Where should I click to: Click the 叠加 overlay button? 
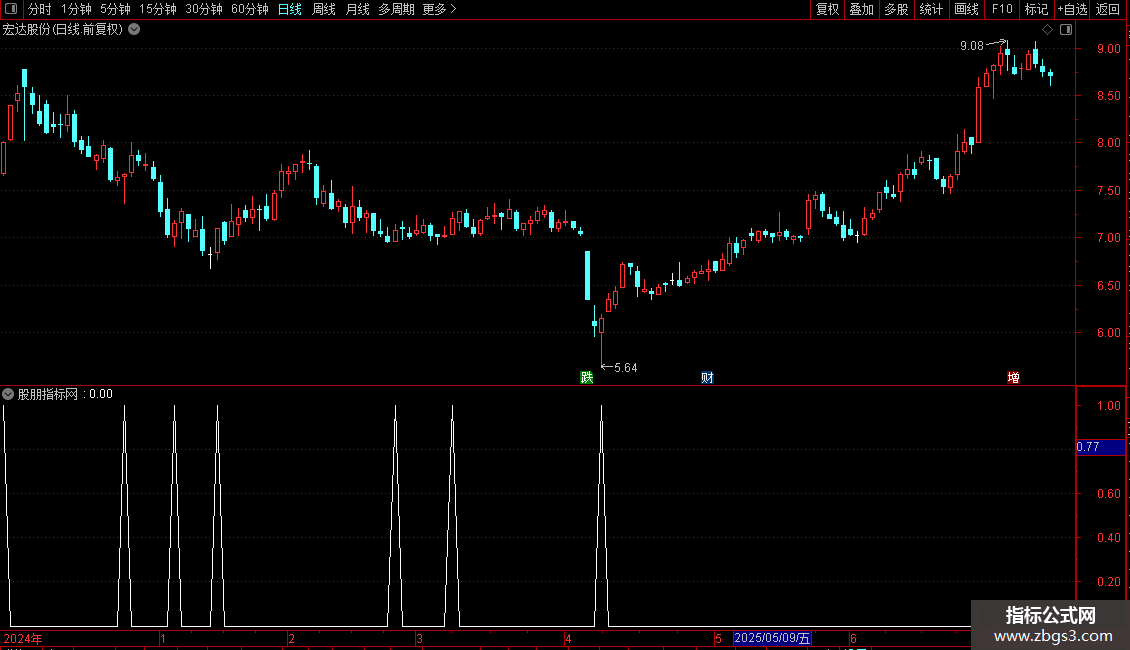coord(861,9)
